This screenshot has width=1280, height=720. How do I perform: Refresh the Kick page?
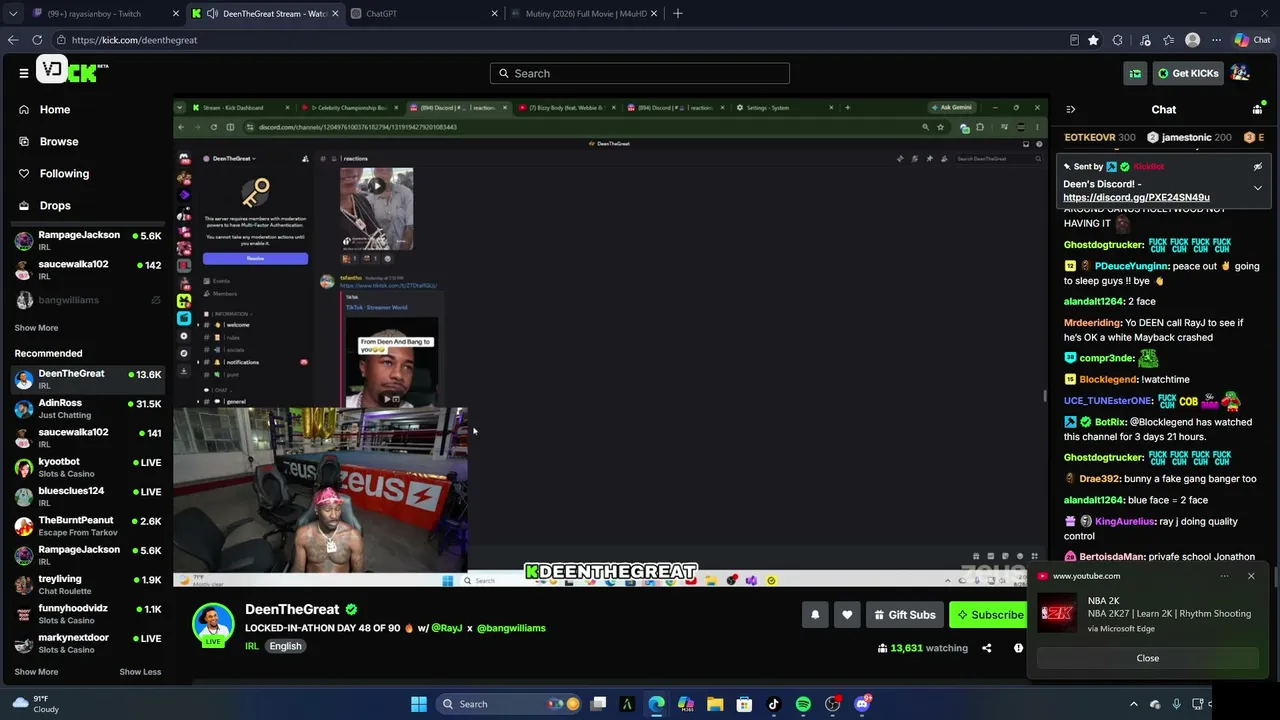point(37,40)
